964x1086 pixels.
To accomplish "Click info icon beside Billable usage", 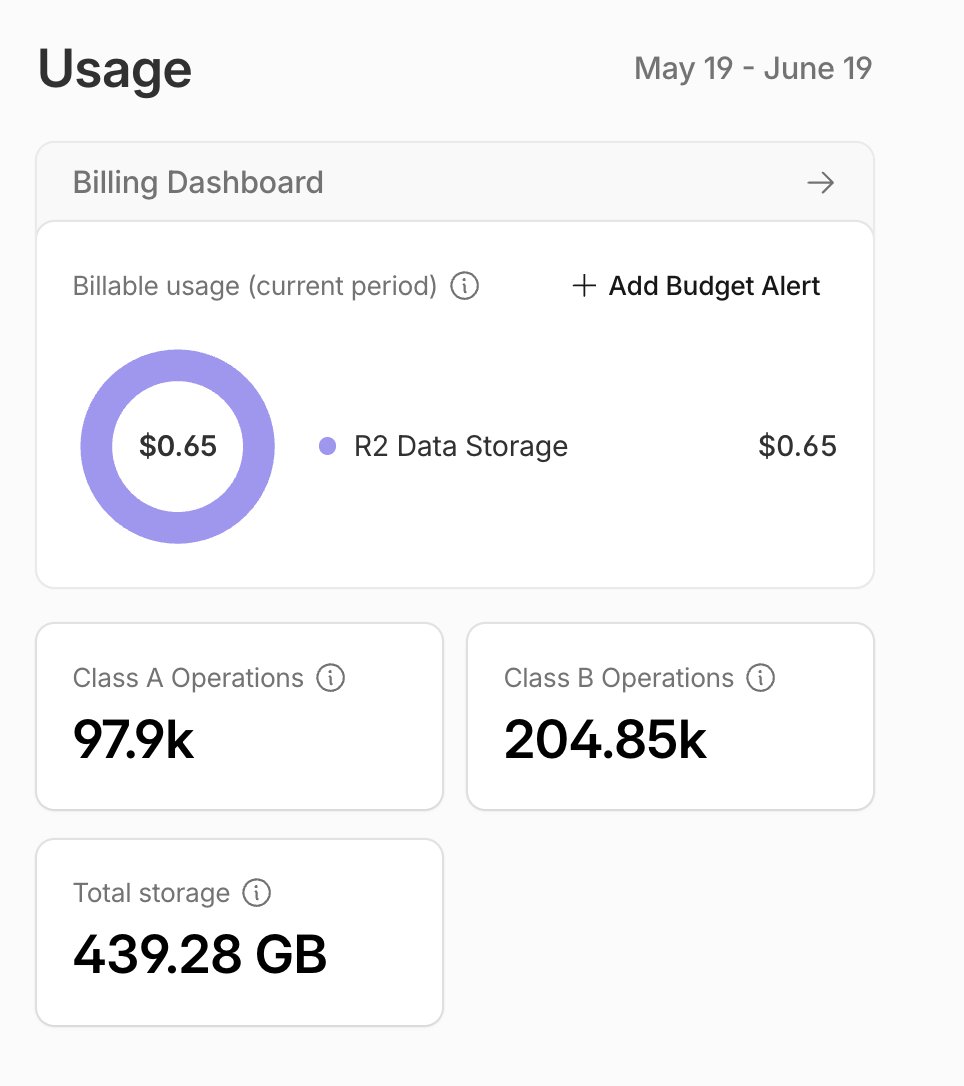I will pyautogui.click(x=464, y=285).
